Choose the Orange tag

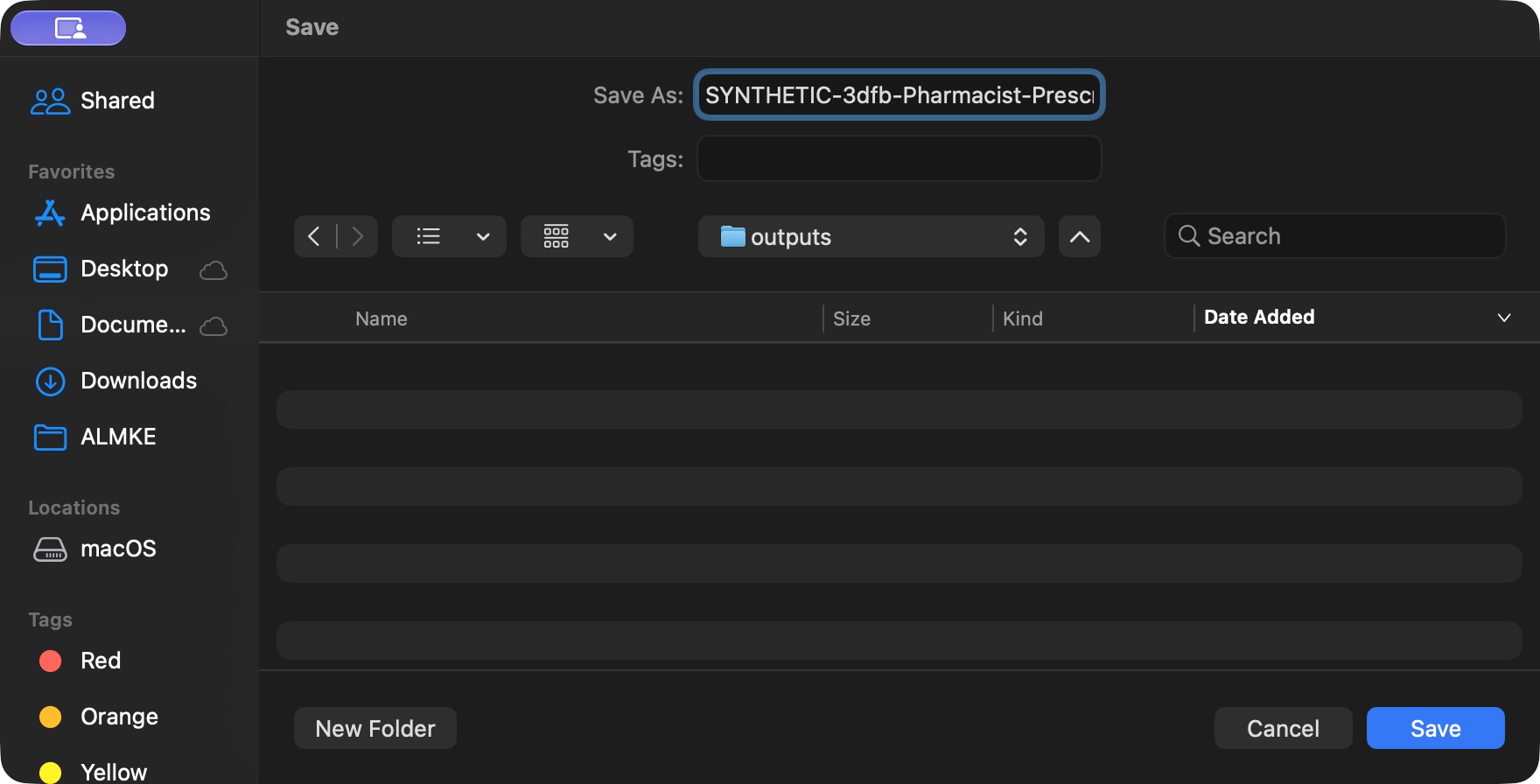(x=98, y=717)
